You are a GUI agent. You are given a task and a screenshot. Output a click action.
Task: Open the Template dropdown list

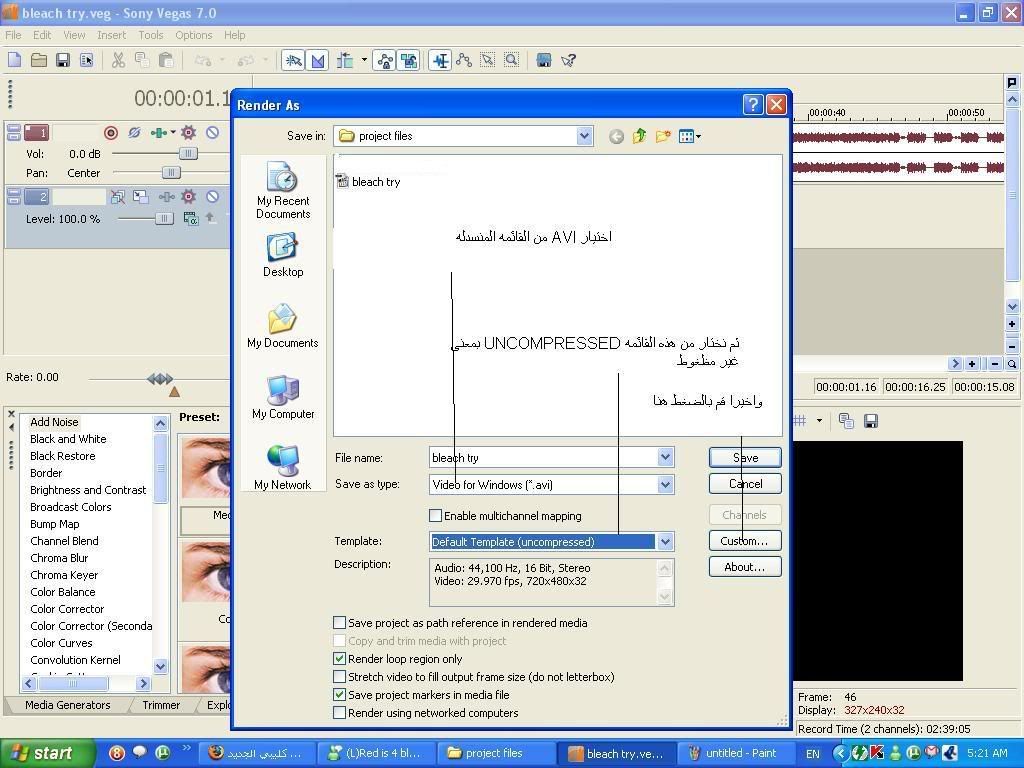(665, 542)
